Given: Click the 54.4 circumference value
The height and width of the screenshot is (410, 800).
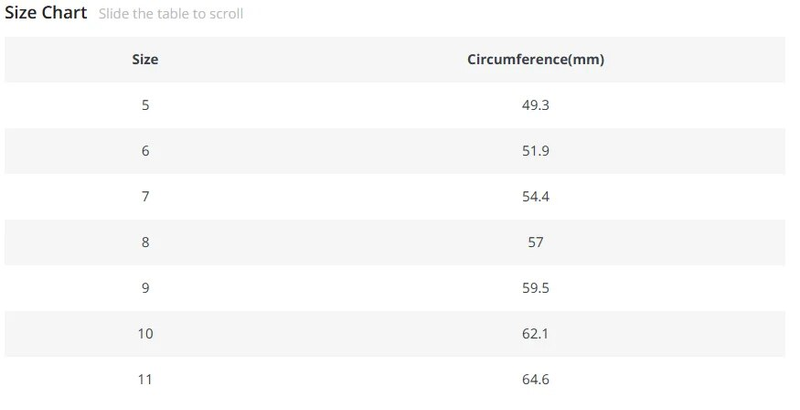Looking at the screenshot, I should click(x=535, y=196).
